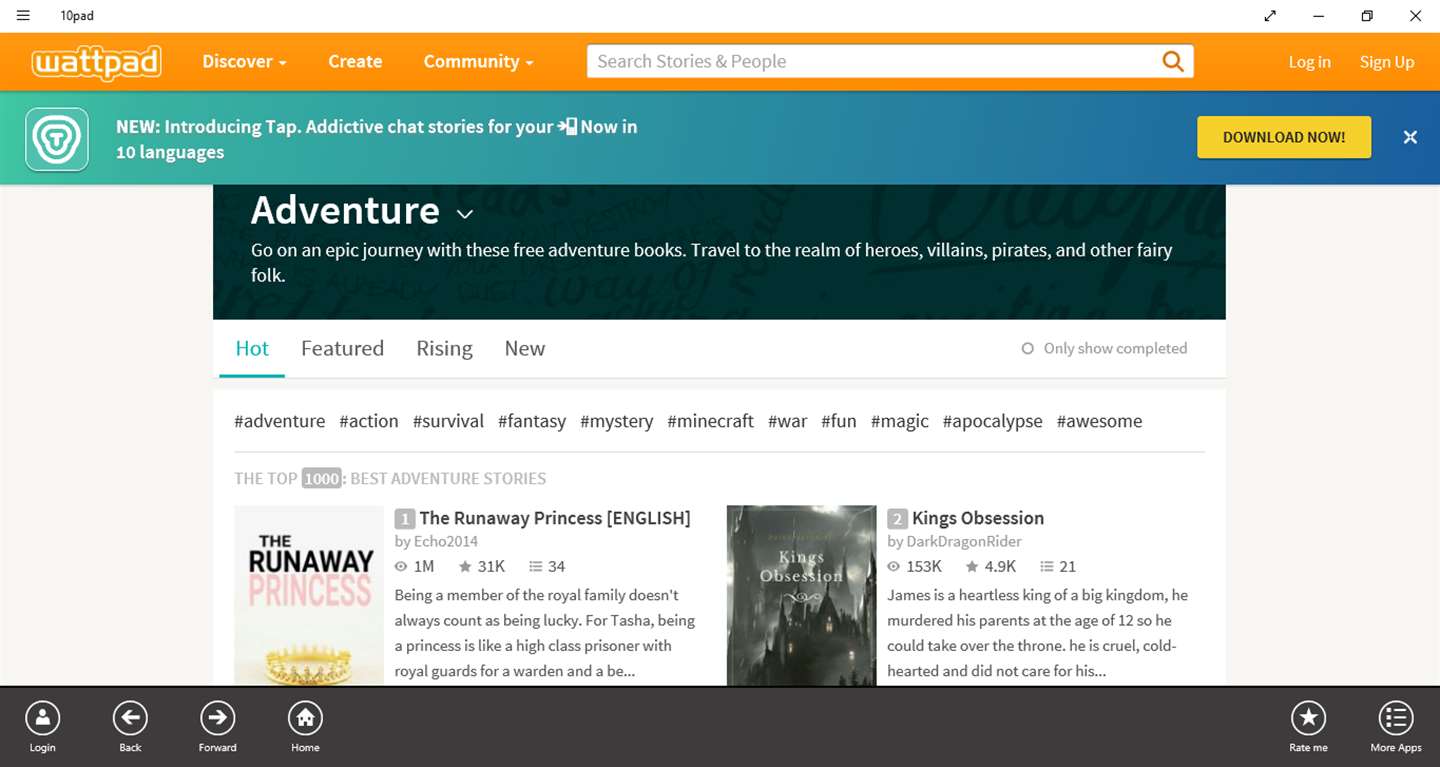Open the Kings Obsession cover thumbnail
1440x767 pixels.
[x=801, y=595]
